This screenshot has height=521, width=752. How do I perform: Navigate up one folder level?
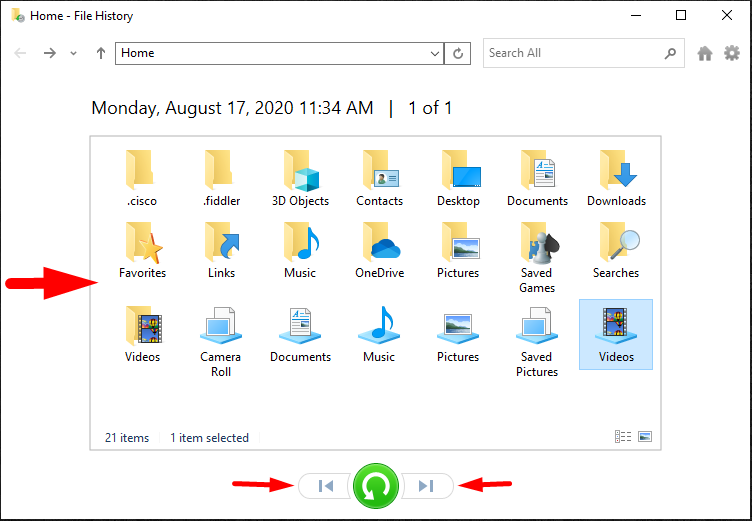100,54
